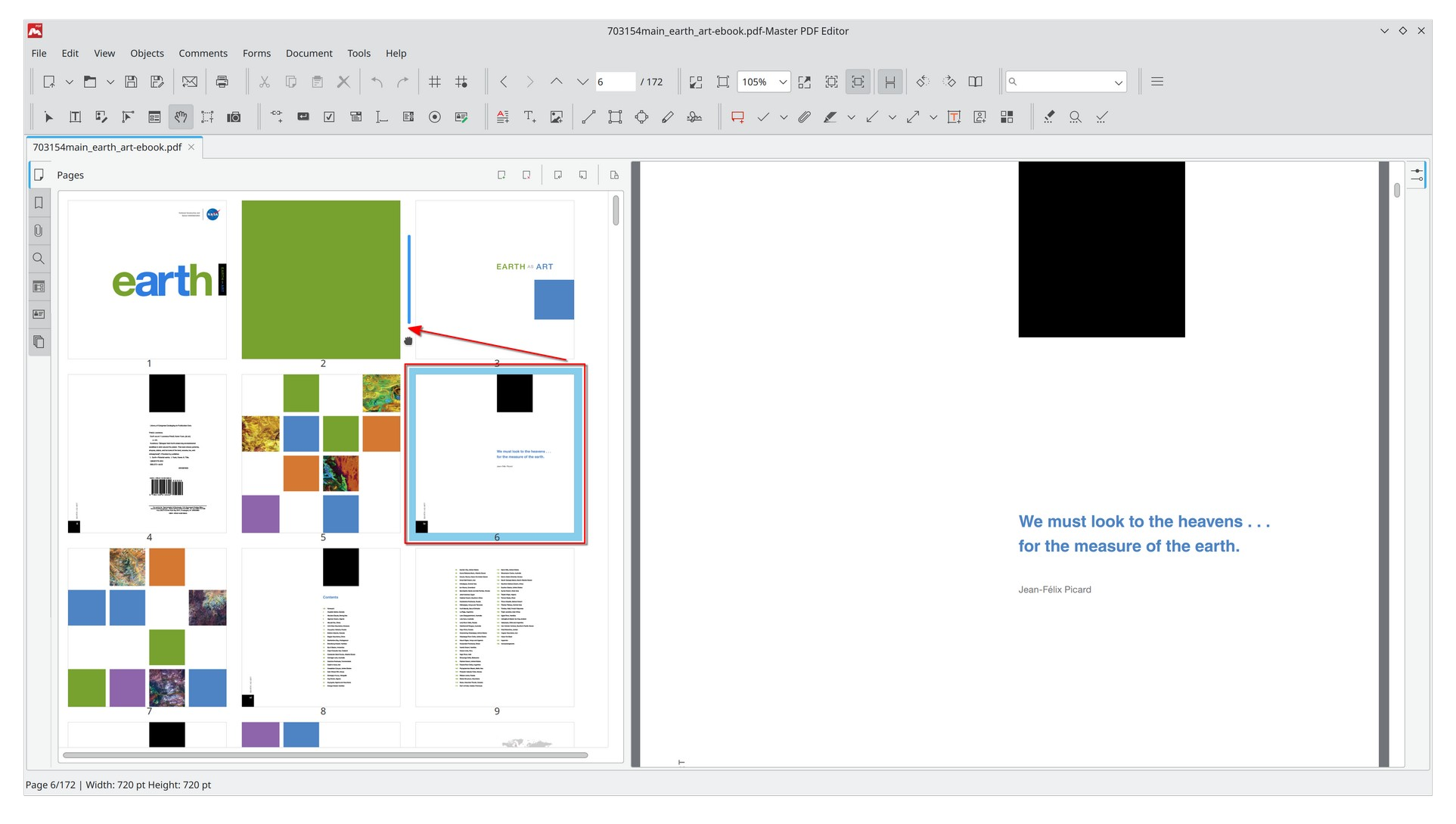Click the Insert Image tool
The width and height of the screenshot is (1456, 824).
pos(556,117)
